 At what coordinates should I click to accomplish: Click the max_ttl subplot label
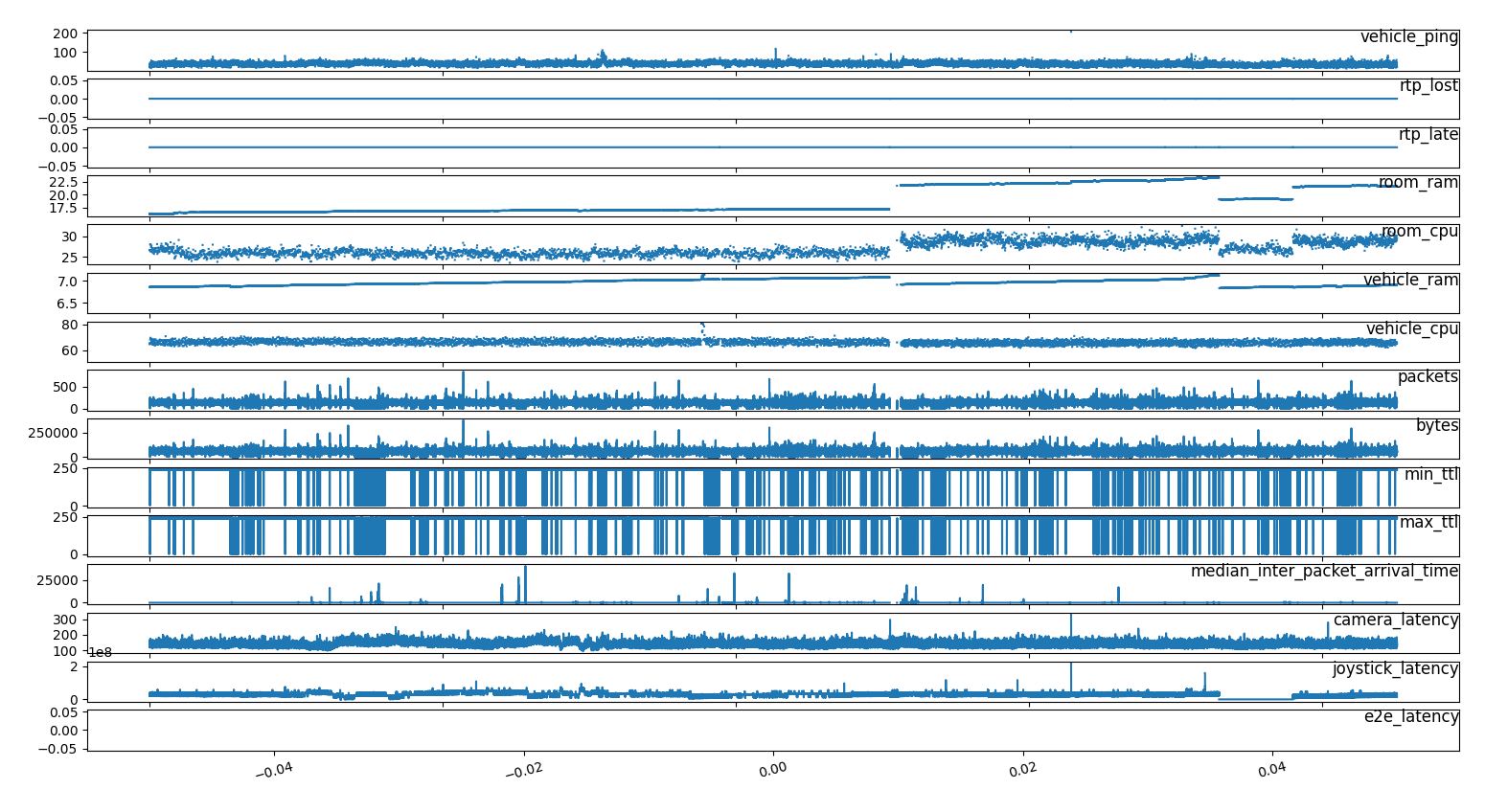point(1428,523)
